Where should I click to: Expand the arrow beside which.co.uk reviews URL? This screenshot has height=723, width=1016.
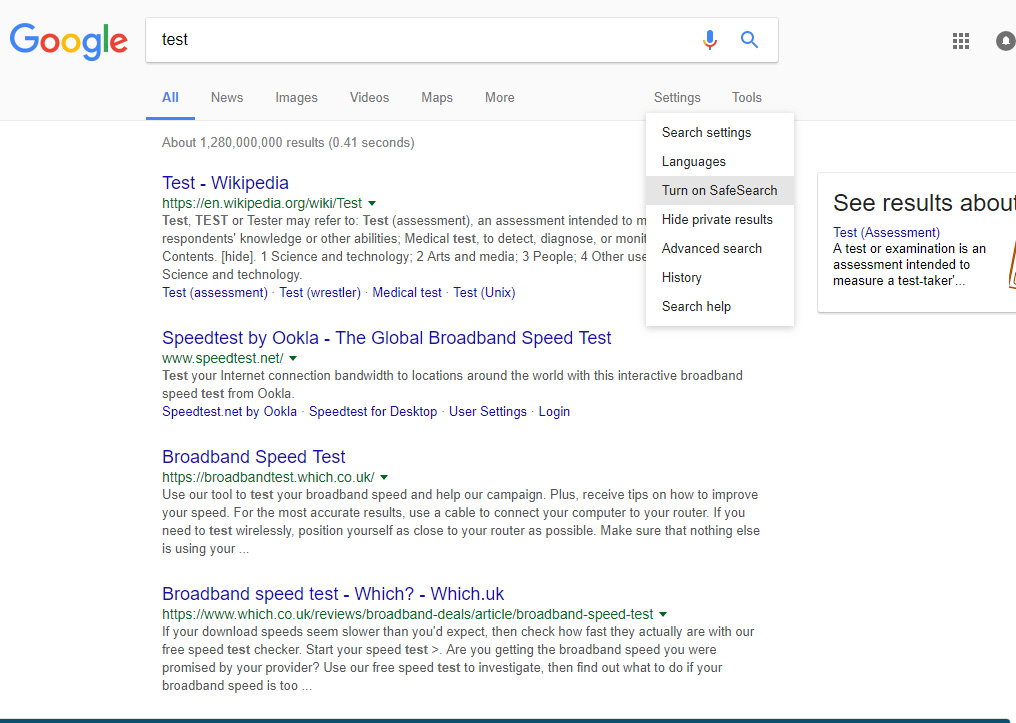(663, 614)
